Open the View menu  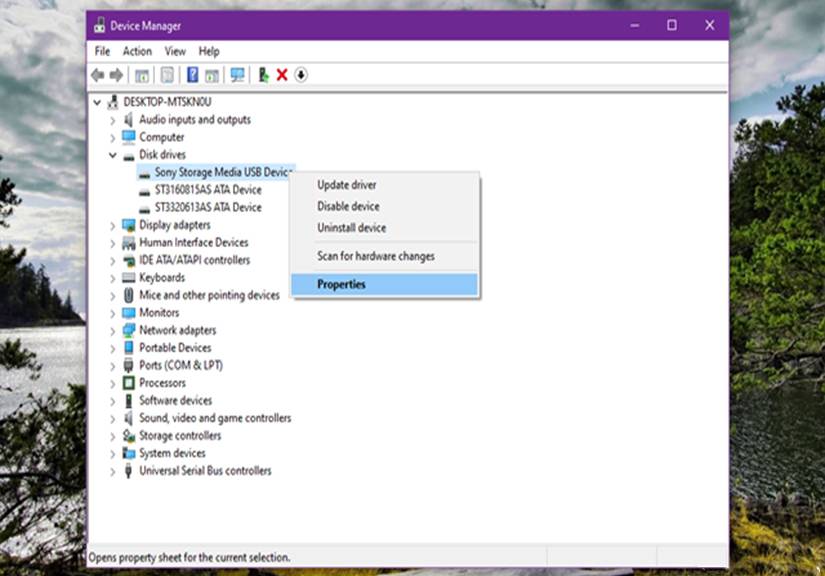(175, 51)
